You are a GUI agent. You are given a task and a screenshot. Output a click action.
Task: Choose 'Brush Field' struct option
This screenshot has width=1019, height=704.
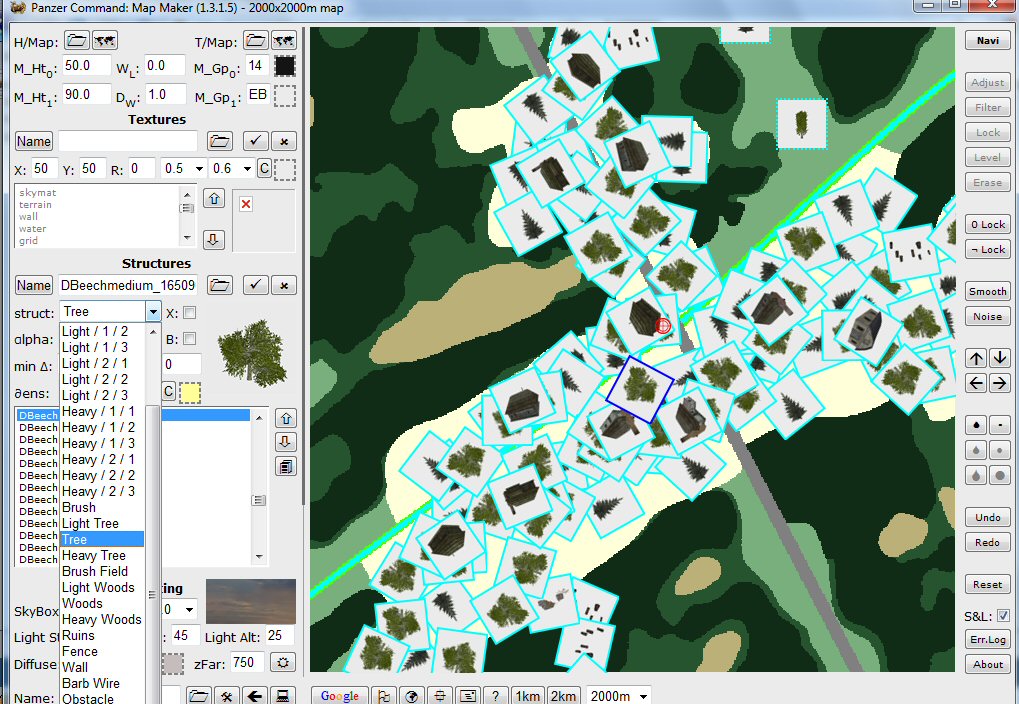[x=95, y=571]
